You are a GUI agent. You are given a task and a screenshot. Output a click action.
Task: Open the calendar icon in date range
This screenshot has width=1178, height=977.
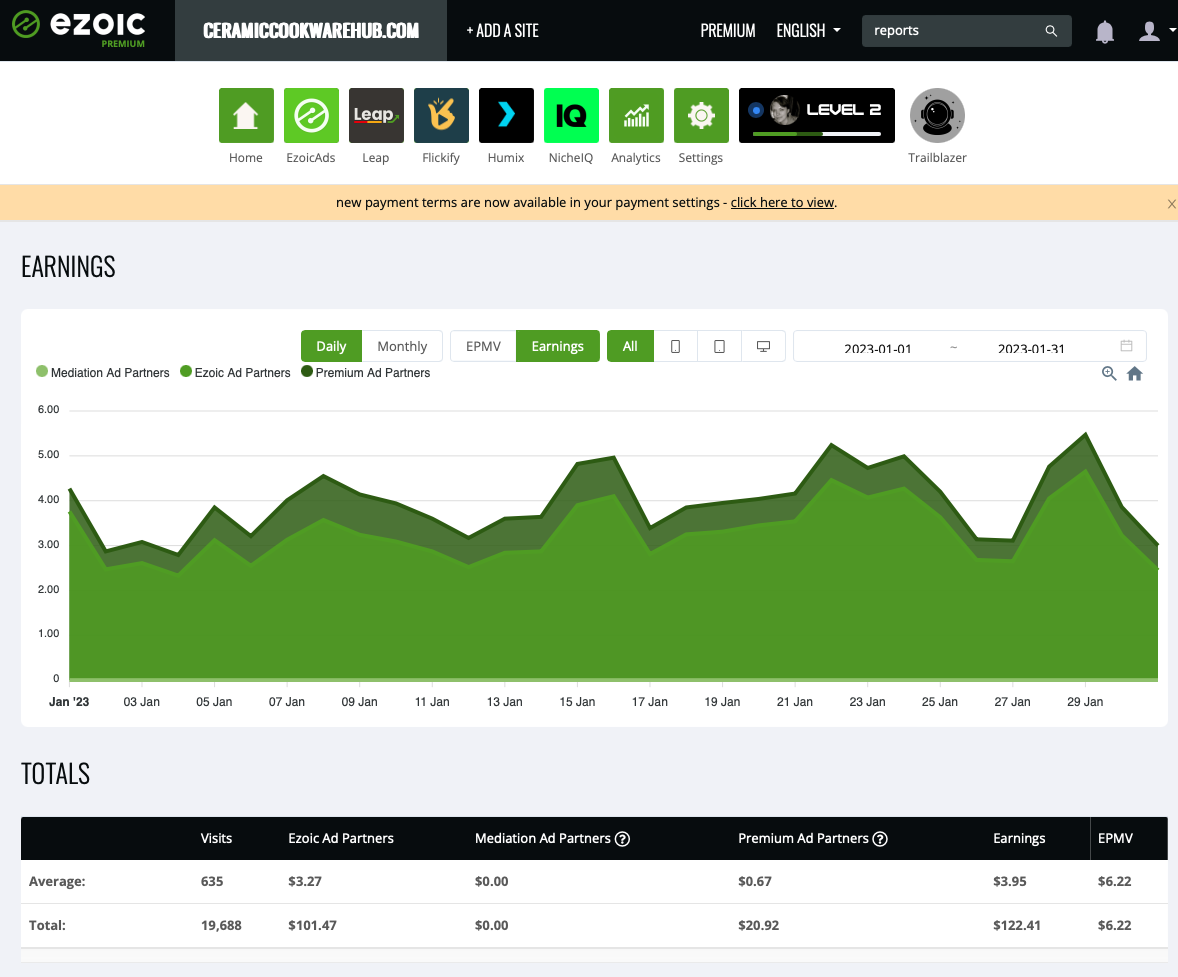pos(1126,346)
